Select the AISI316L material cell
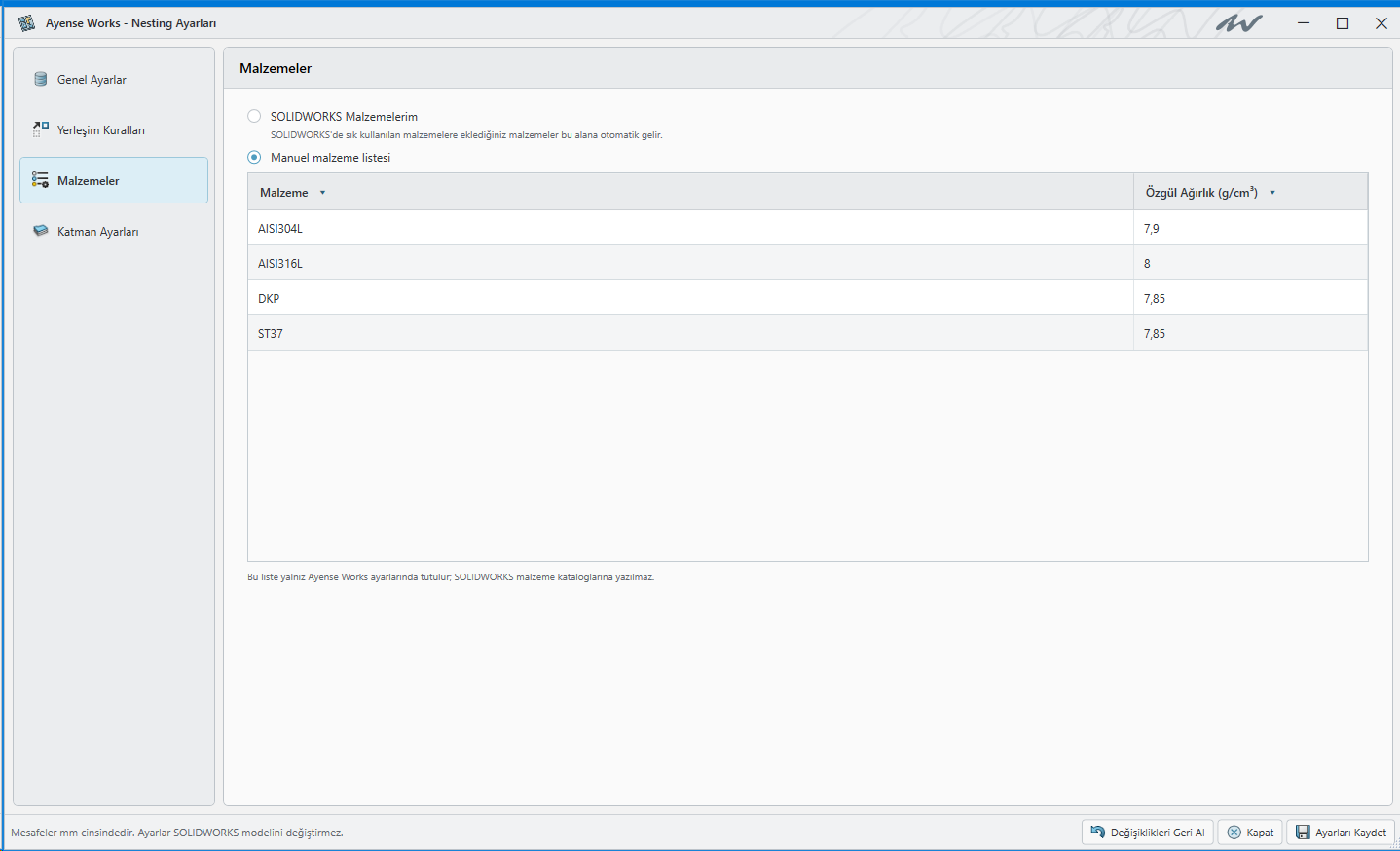This screenshot has height=851, width=1400. coord(690,263)
